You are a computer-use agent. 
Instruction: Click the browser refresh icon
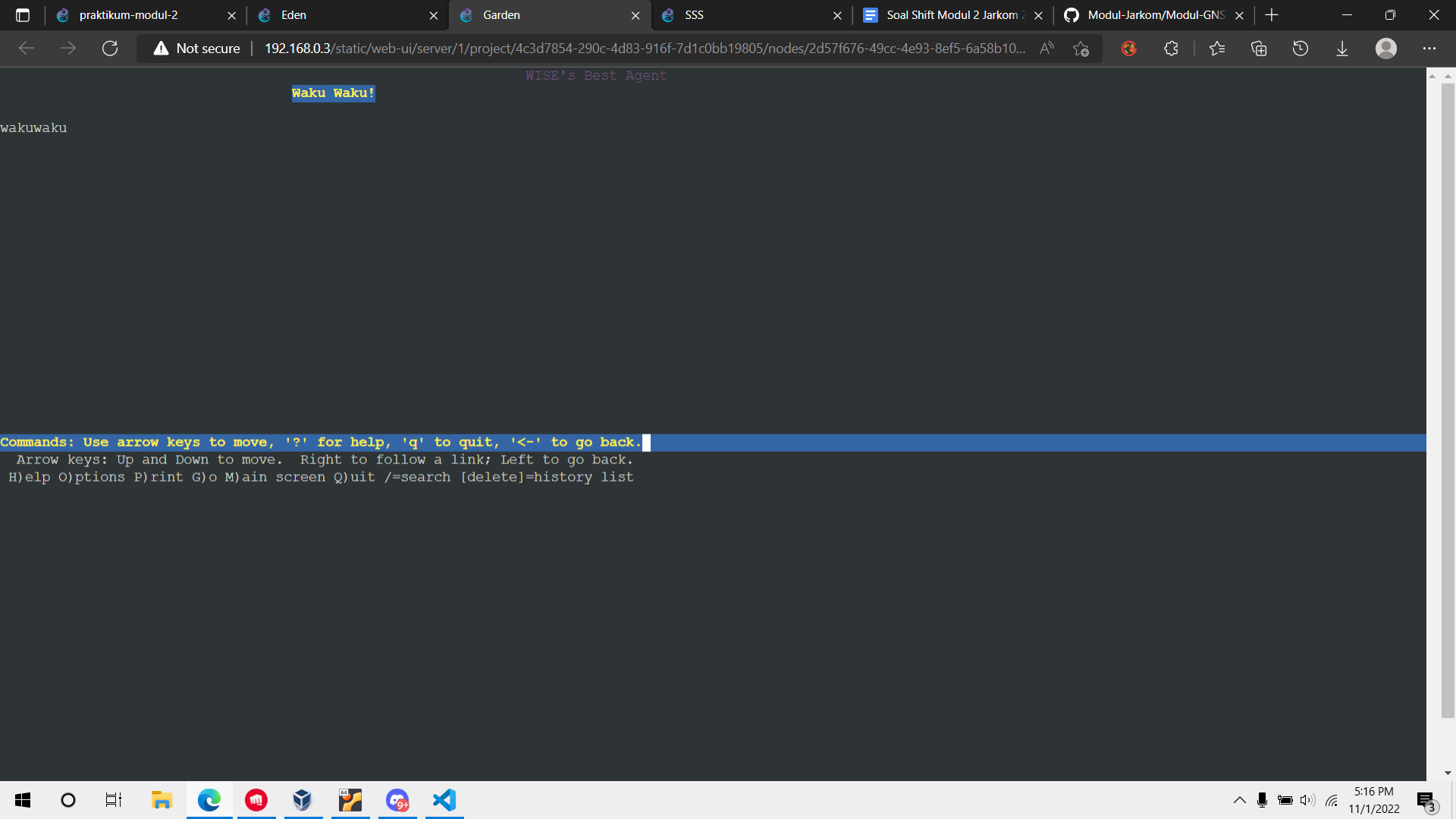(110, 49)
